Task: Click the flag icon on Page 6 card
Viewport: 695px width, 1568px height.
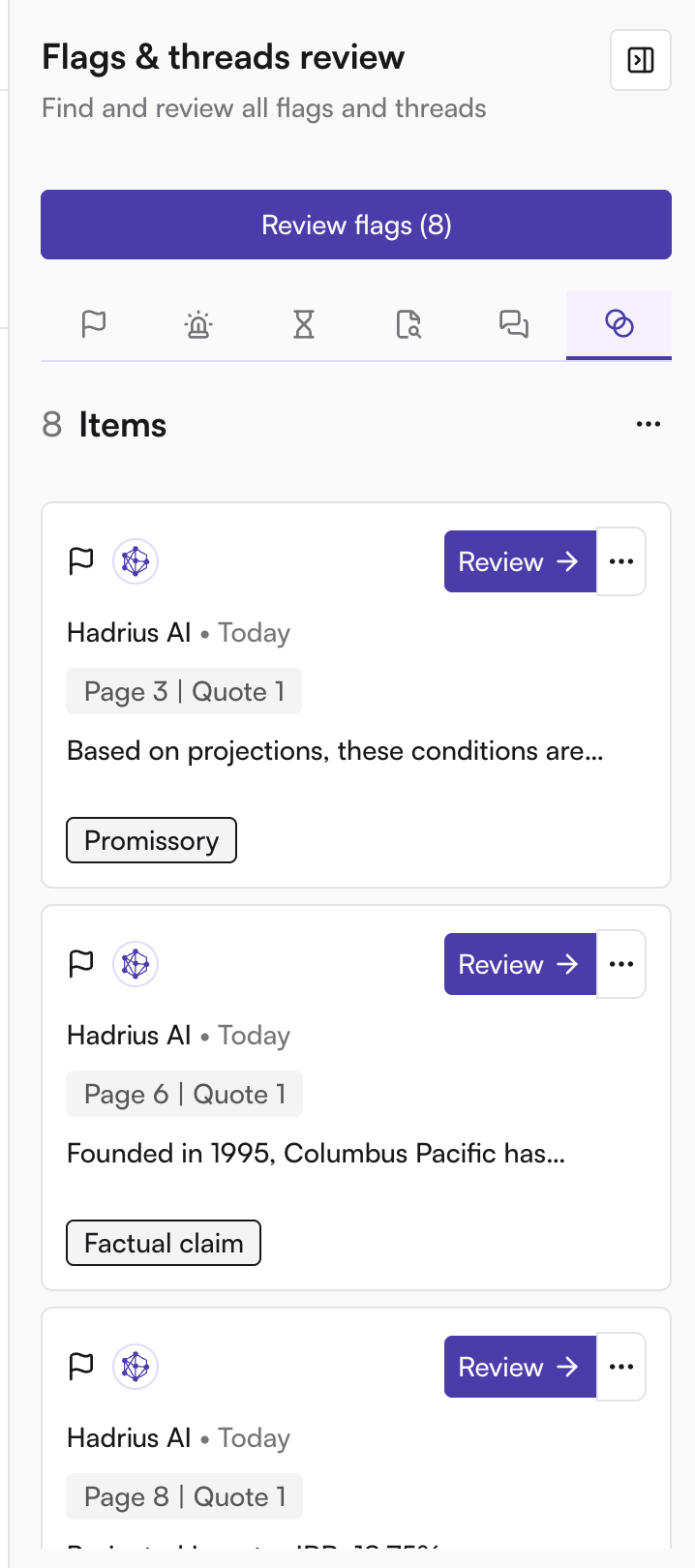Action: tap(81, 964)
